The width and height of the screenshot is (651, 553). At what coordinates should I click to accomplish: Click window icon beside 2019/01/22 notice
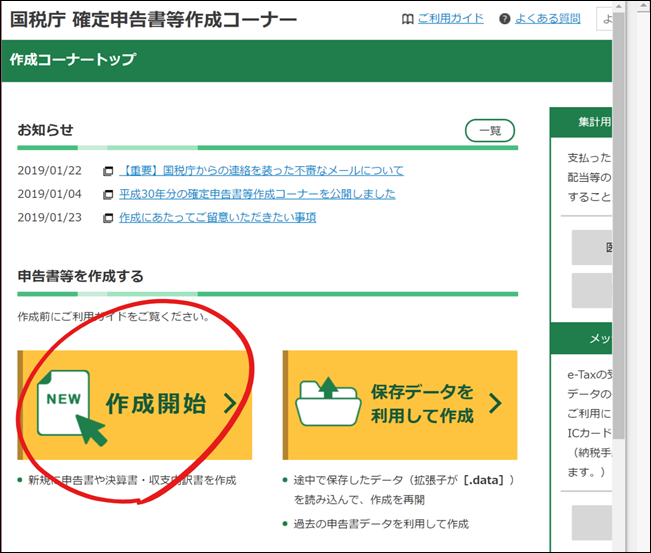(108, 171)
